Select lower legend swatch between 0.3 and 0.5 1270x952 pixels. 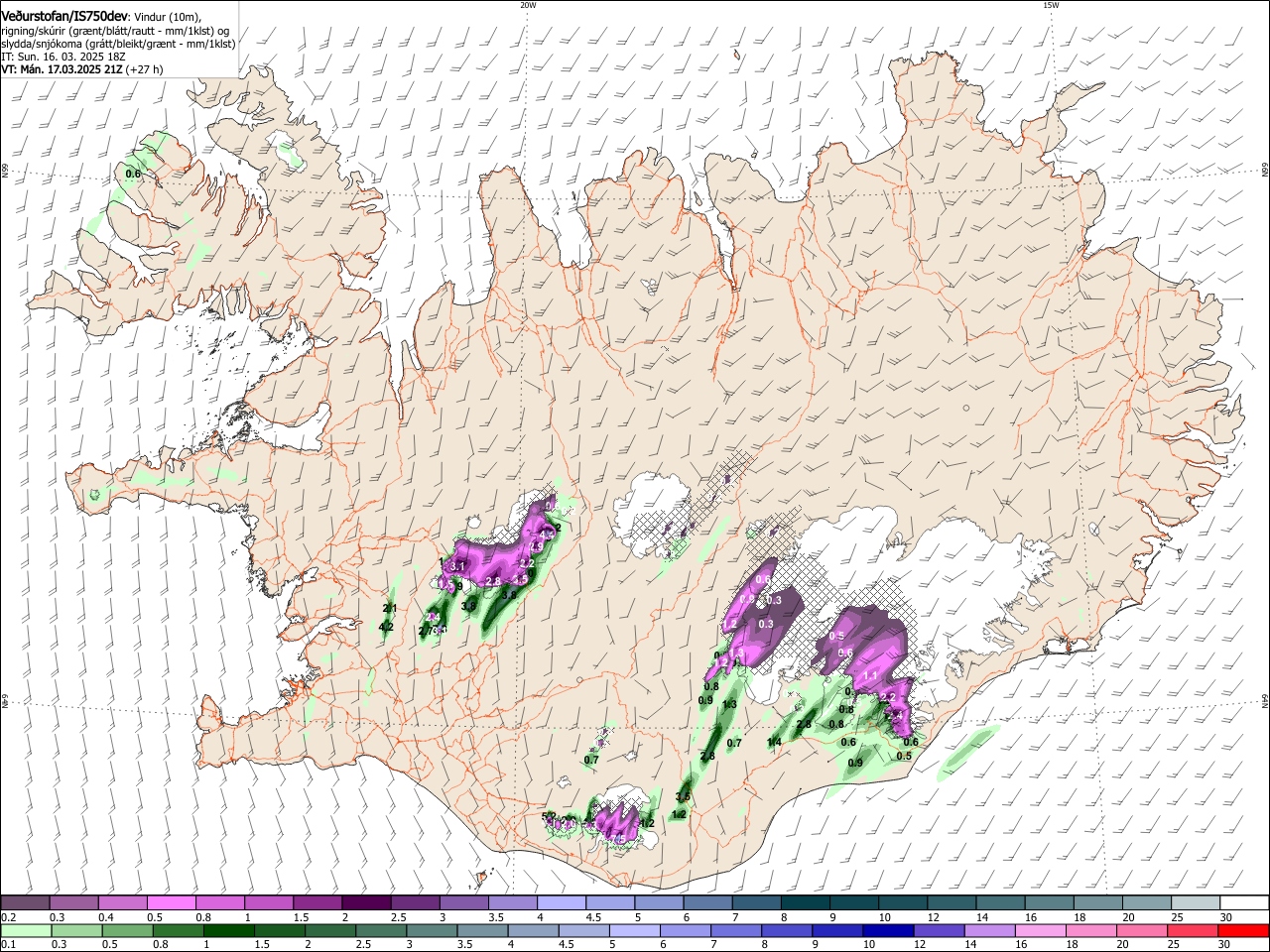76,930
